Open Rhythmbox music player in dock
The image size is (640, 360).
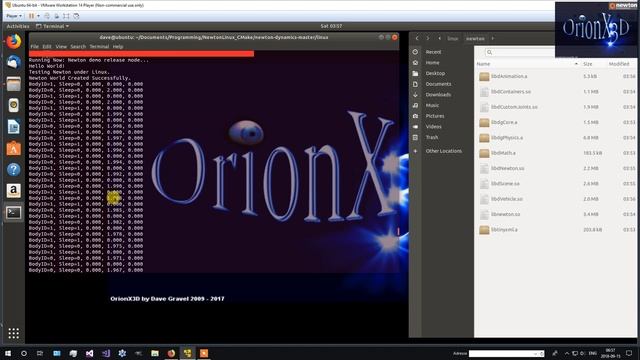[13, 105]
